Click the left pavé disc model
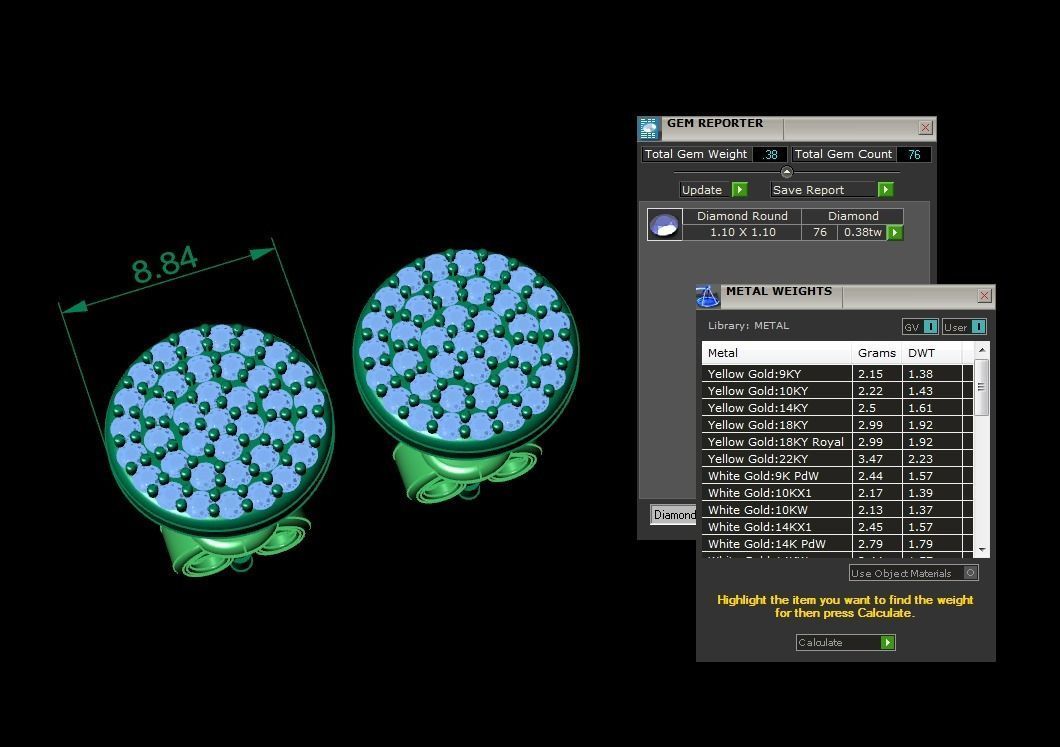1060x747 pixels. [218, 427]
